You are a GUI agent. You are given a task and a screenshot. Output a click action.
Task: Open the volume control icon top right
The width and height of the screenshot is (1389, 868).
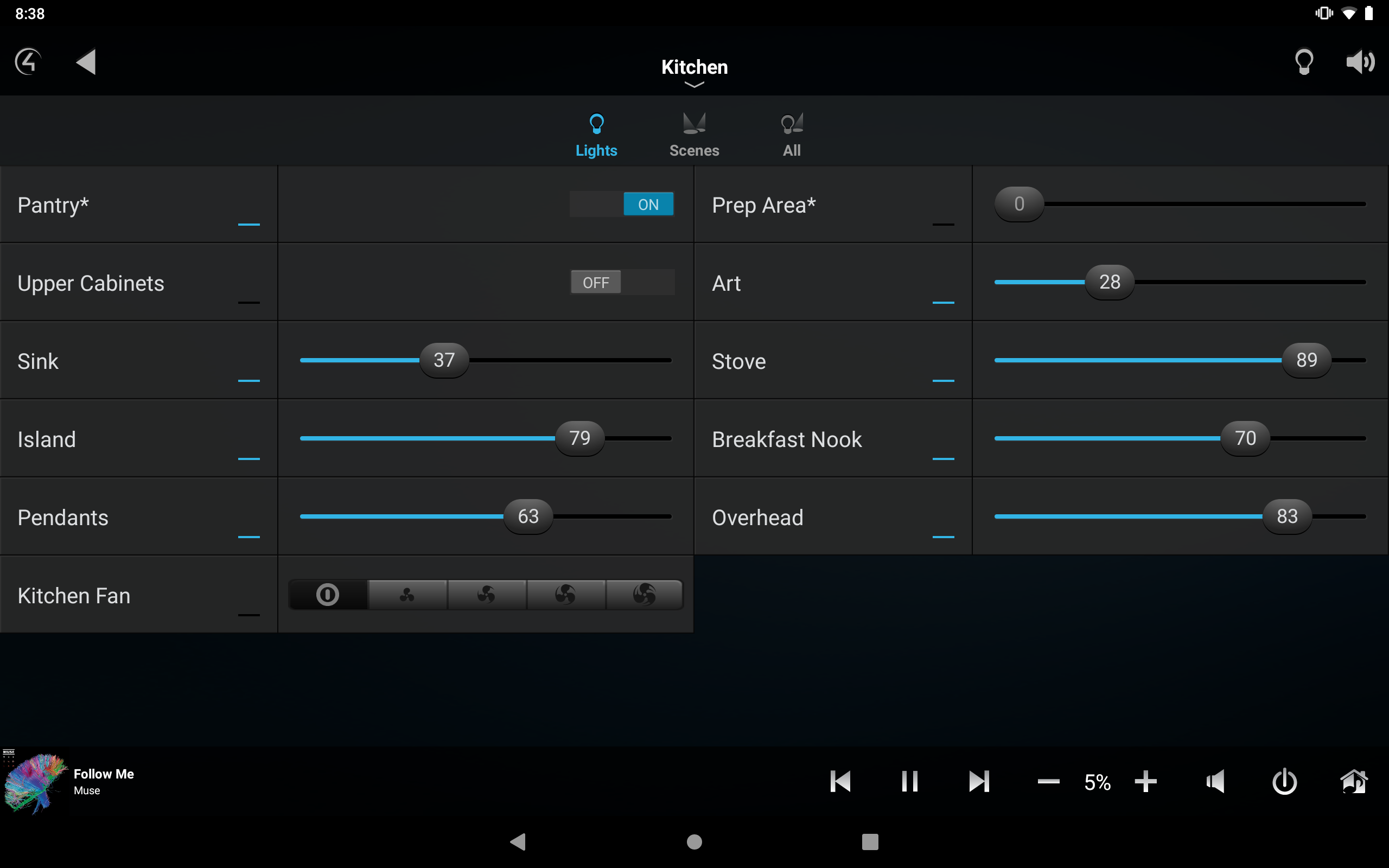tap(1361, 61)
